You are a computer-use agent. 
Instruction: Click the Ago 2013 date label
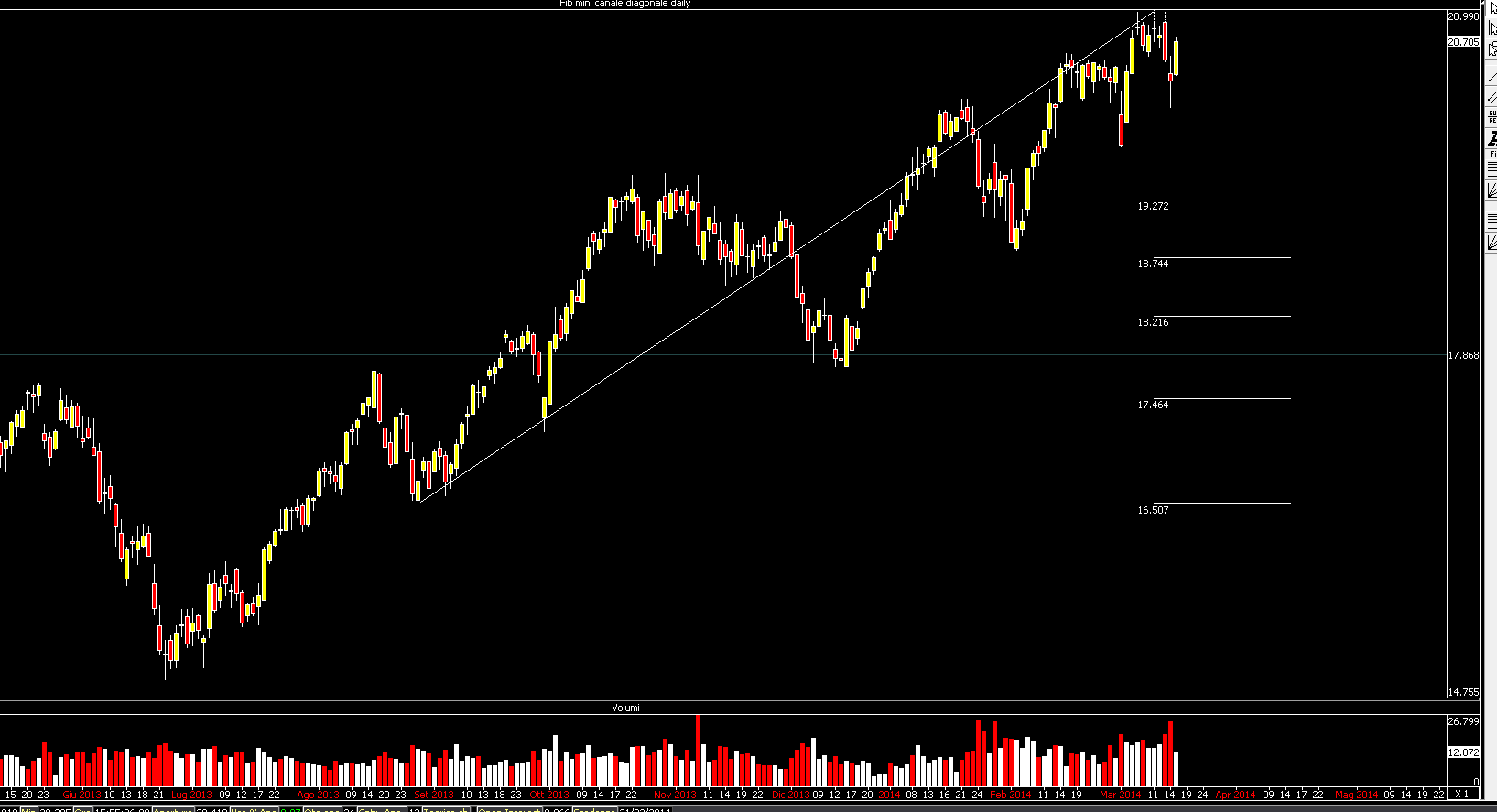point(318,795)
